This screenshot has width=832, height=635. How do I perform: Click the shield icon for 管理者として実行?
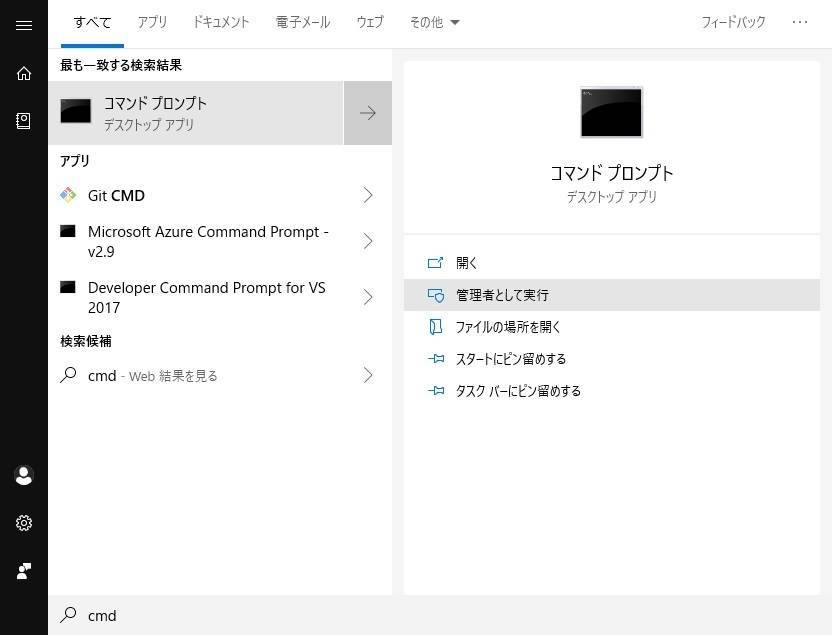(x=436, y=295)
